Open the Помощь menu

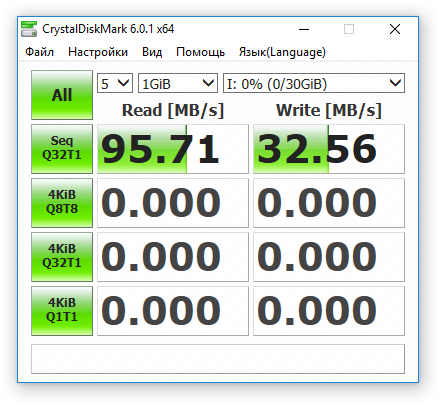(x=200, y=52)
